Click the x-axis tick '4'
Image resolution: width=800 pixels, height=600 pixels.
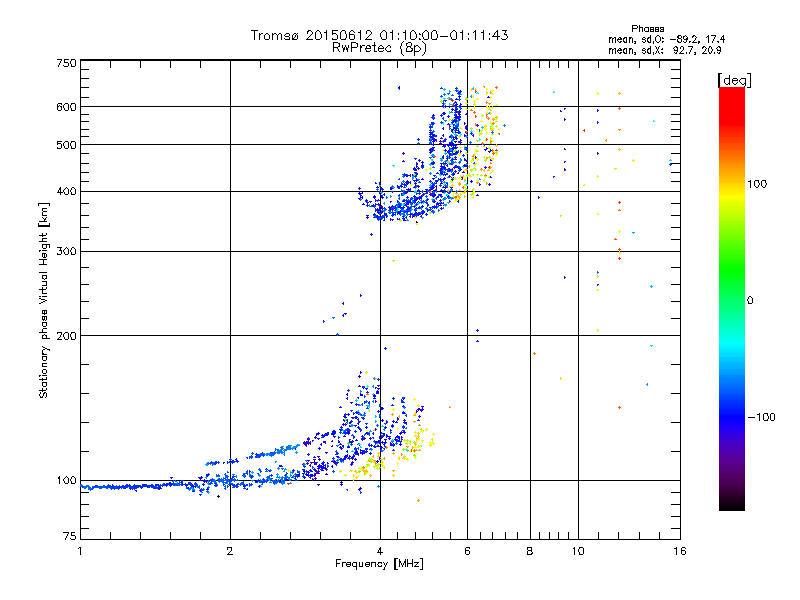coord(380,551)
